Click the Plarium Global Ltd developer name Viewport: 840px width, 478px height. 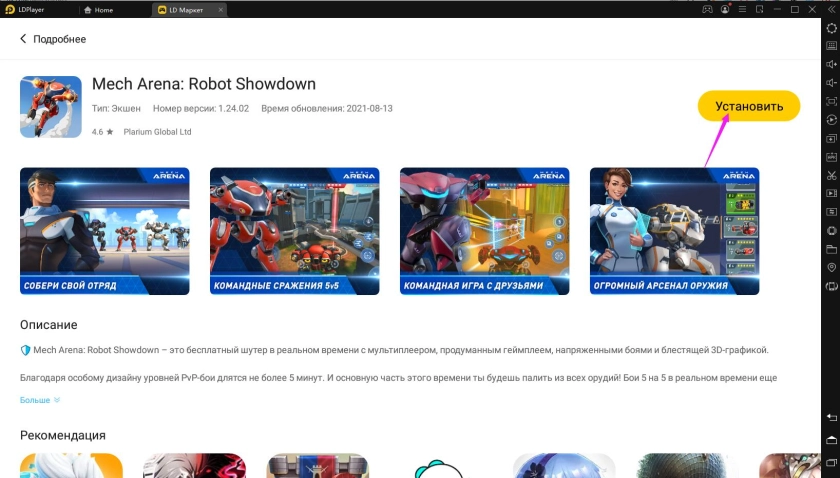pyautogui.click(x=158, y=132)
